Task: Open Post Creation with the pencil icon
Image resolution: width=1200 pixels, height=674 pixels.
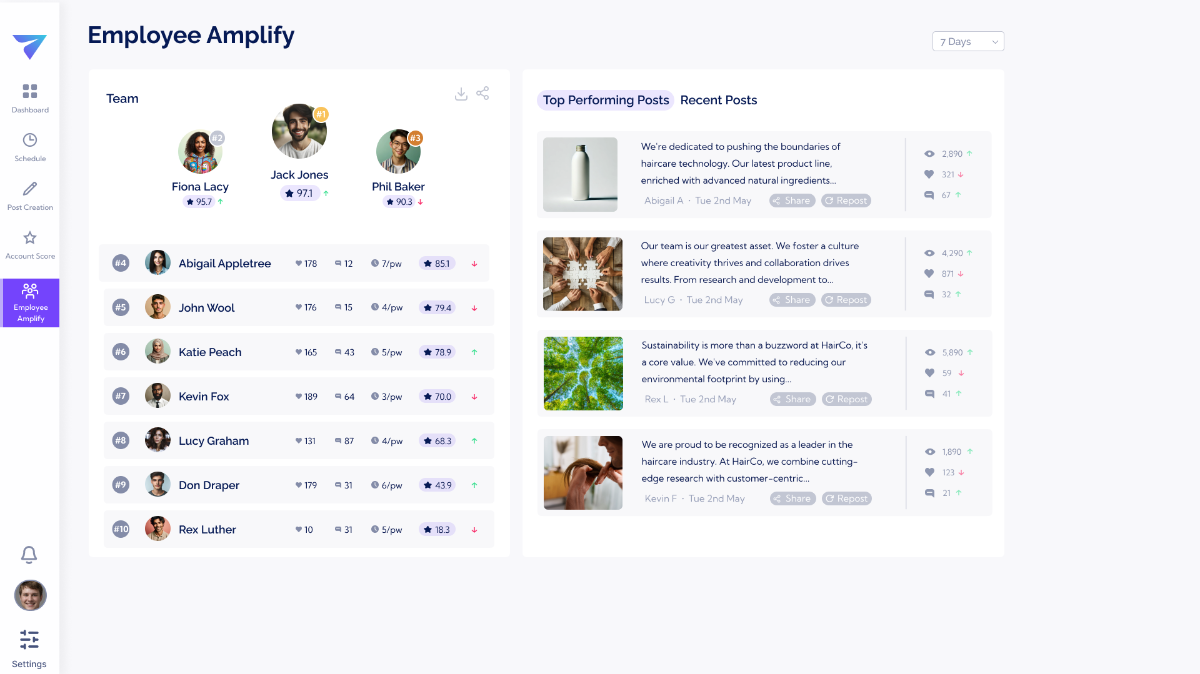Action: 30,189
